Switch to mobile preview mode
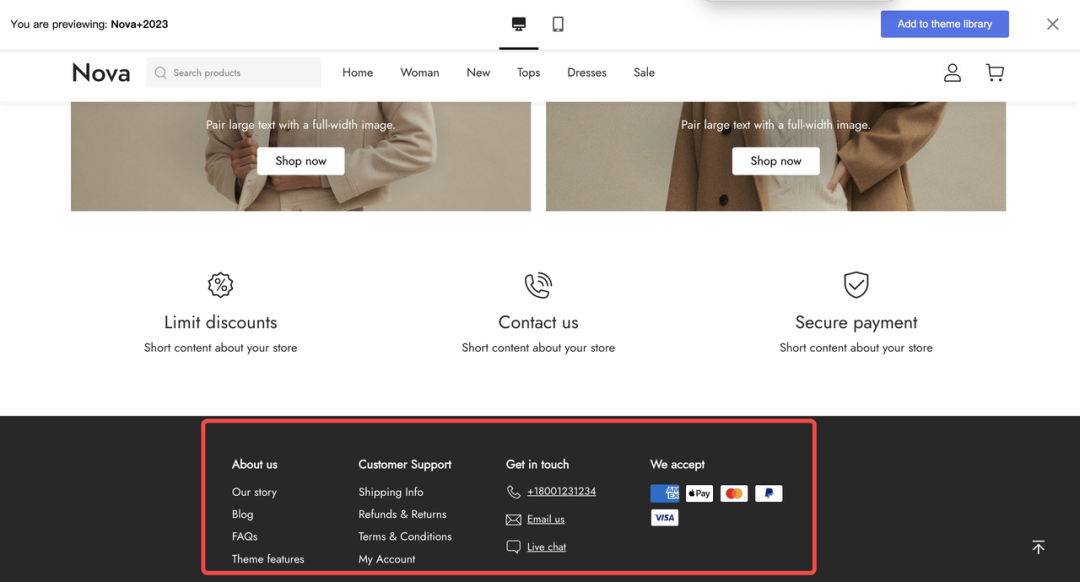 coord(558,24)
